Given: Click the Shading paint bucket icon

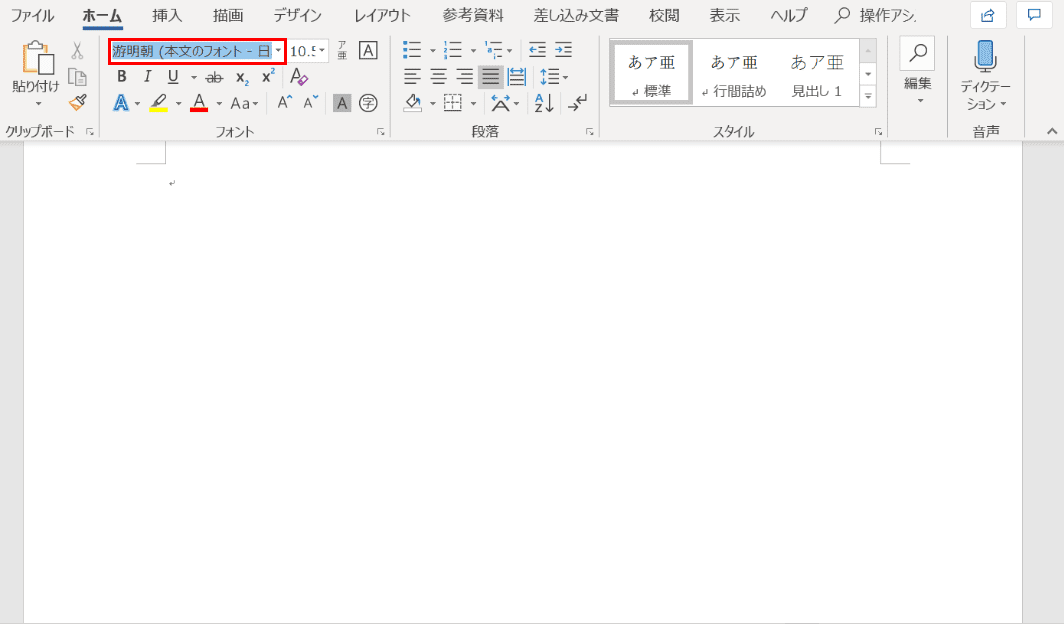Looking at the screenshot, I should [413, 103].
